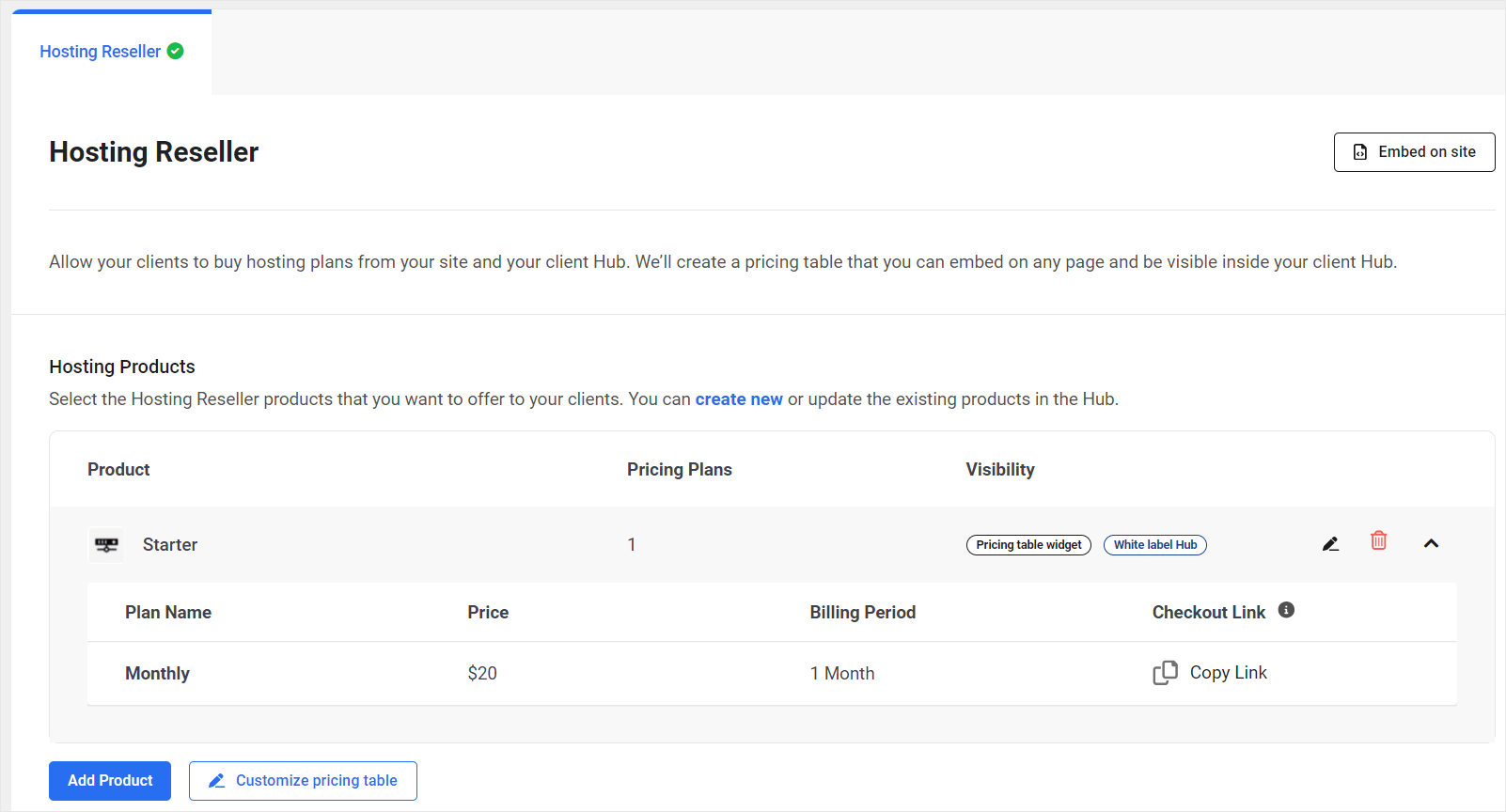Delete the Starter product with trash icon
This screenshot has height=812, width=1506.
[x=1378, y=540]
